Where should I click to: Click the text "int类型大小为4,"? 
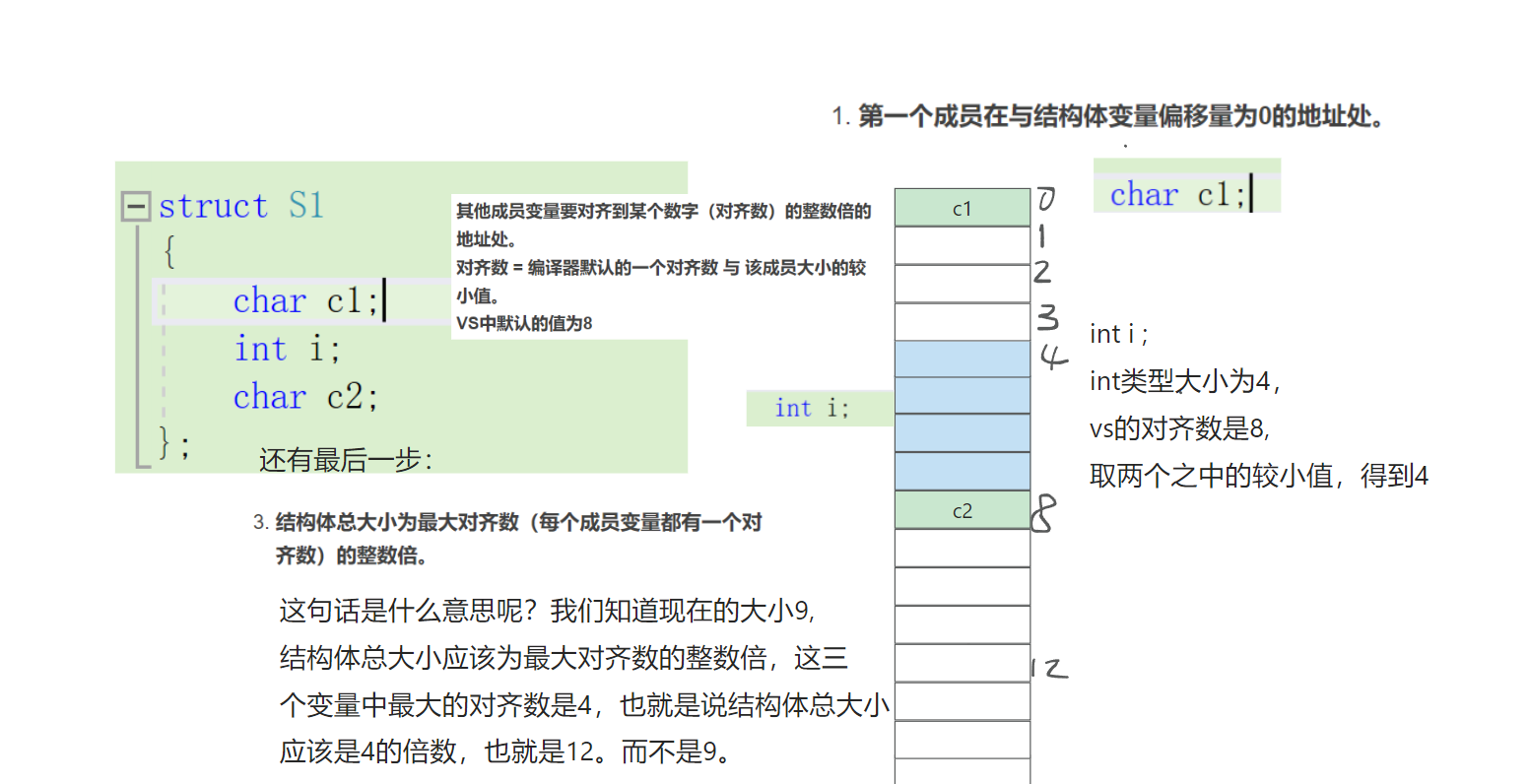coord(1185,381)
